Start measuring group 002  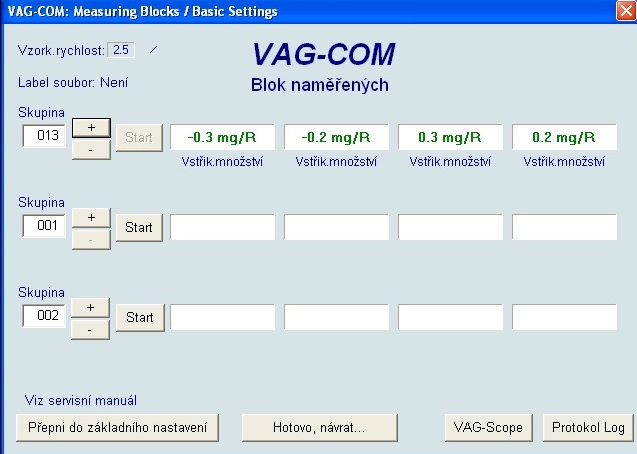click(140, 318)
